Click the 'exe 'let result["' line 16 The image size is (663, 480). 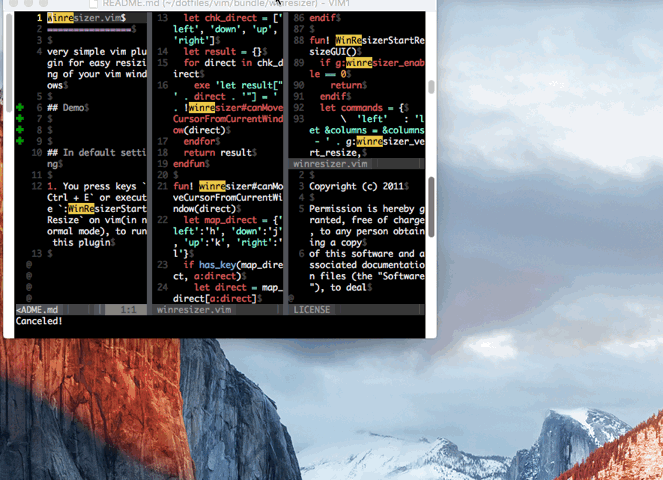pyautogui.click(x=238, y=85)
